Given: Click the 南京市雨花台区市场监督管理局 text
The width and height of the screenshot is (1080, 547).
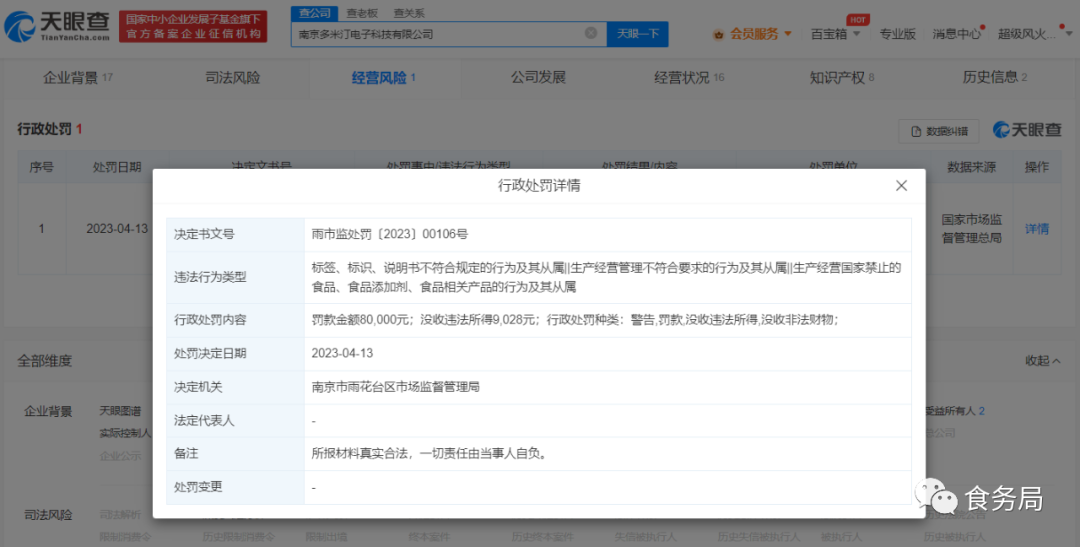Looking at the screenshot, I should (x=395, y=387).
